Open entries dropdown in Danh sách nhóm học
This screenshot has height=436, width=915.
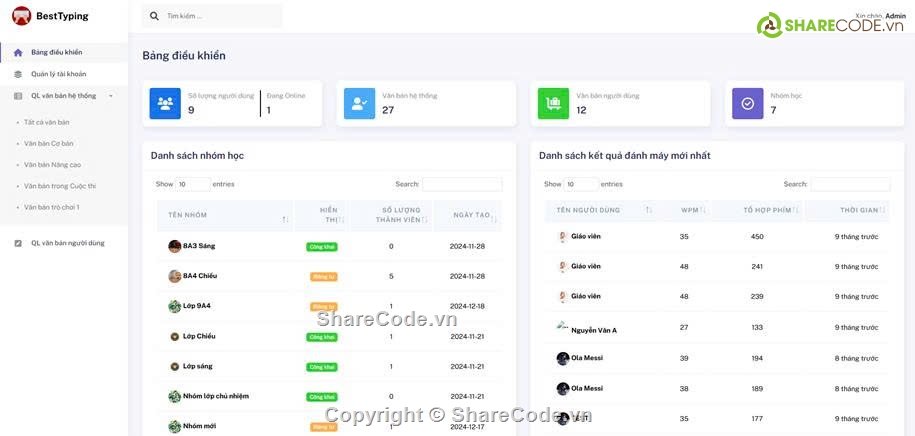(x=192, y=184)
